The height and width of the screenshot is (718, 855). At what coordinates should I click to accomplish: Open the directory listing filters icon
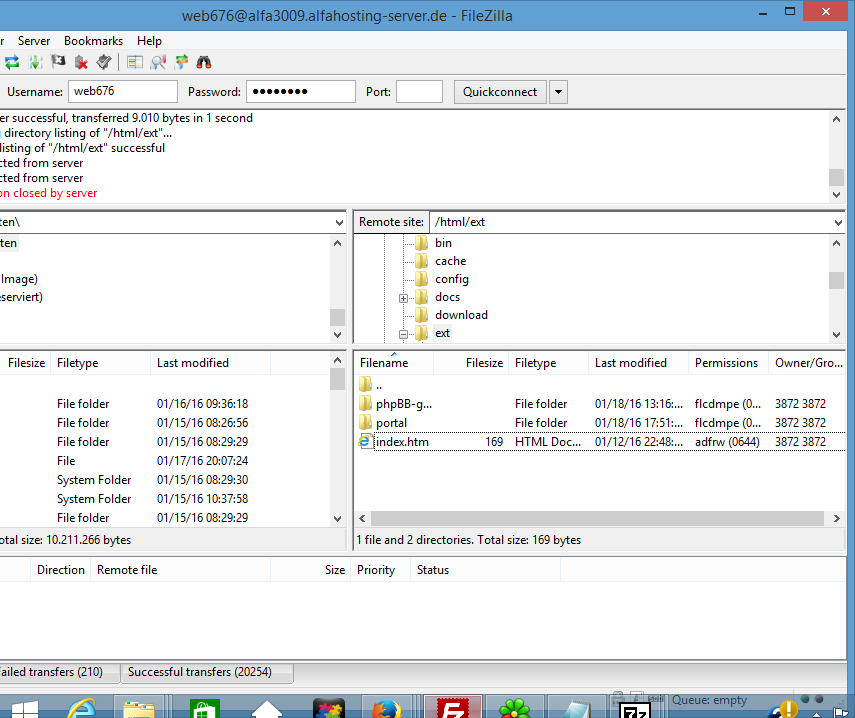[x=135, y=62]
